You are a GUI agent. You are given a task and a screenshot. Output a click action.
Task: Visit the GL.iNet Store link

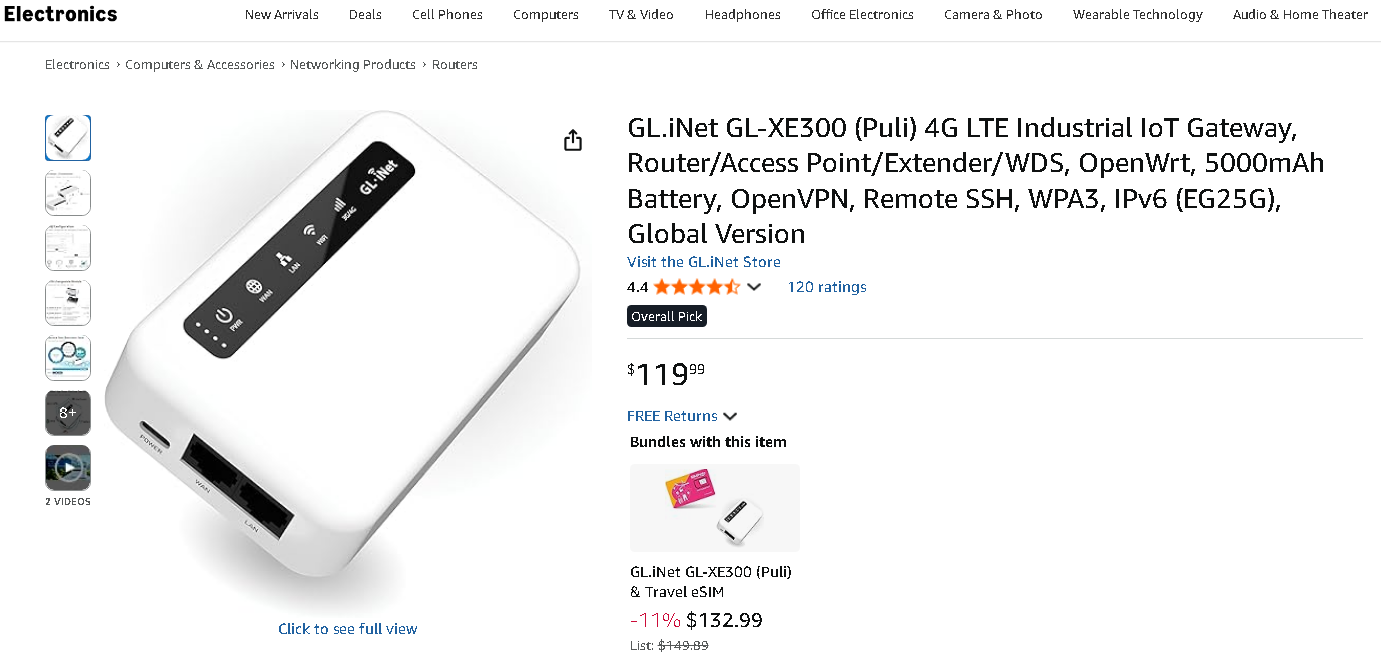(703, 262)
